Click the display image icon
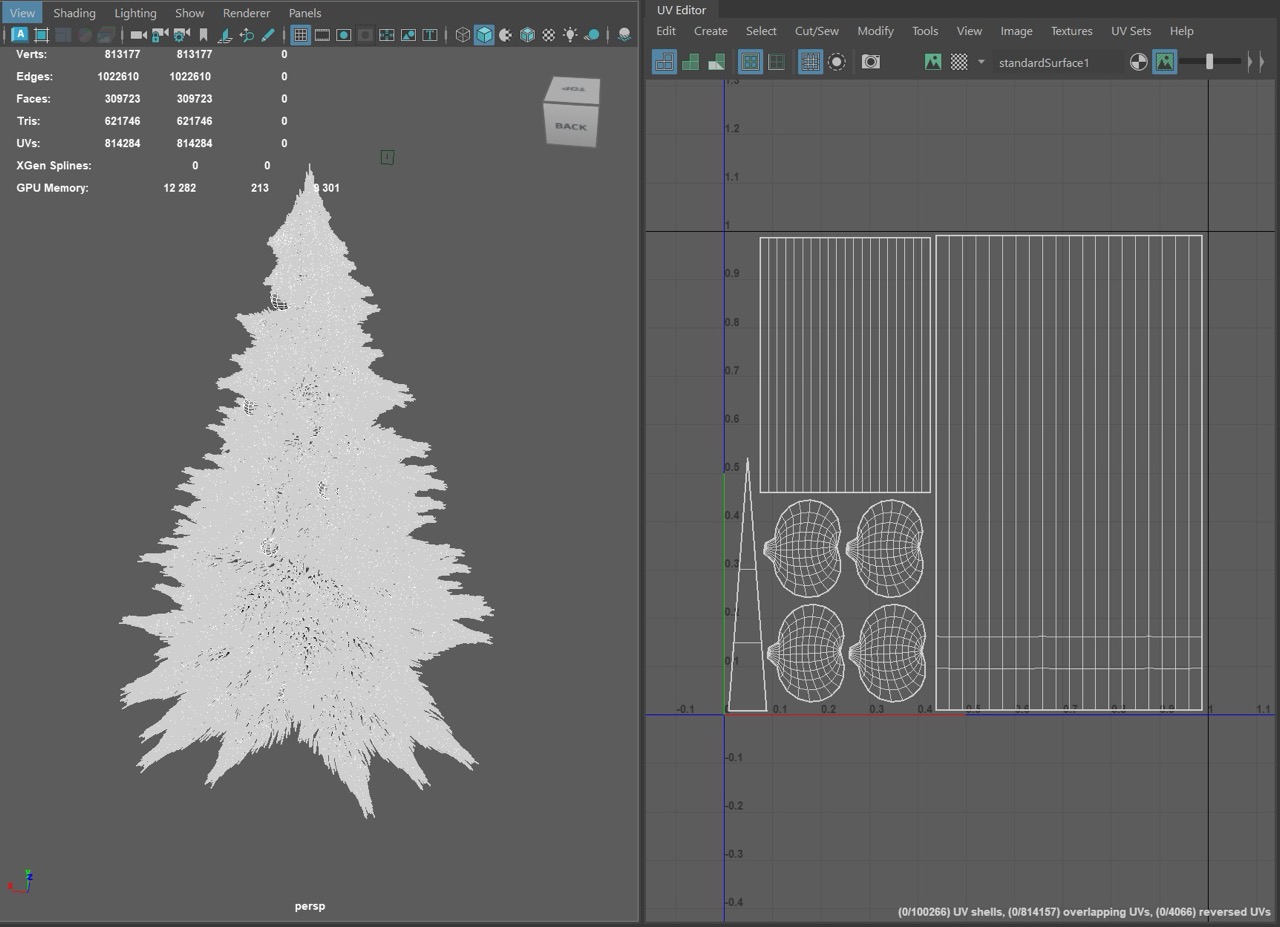 click(933, 62)
